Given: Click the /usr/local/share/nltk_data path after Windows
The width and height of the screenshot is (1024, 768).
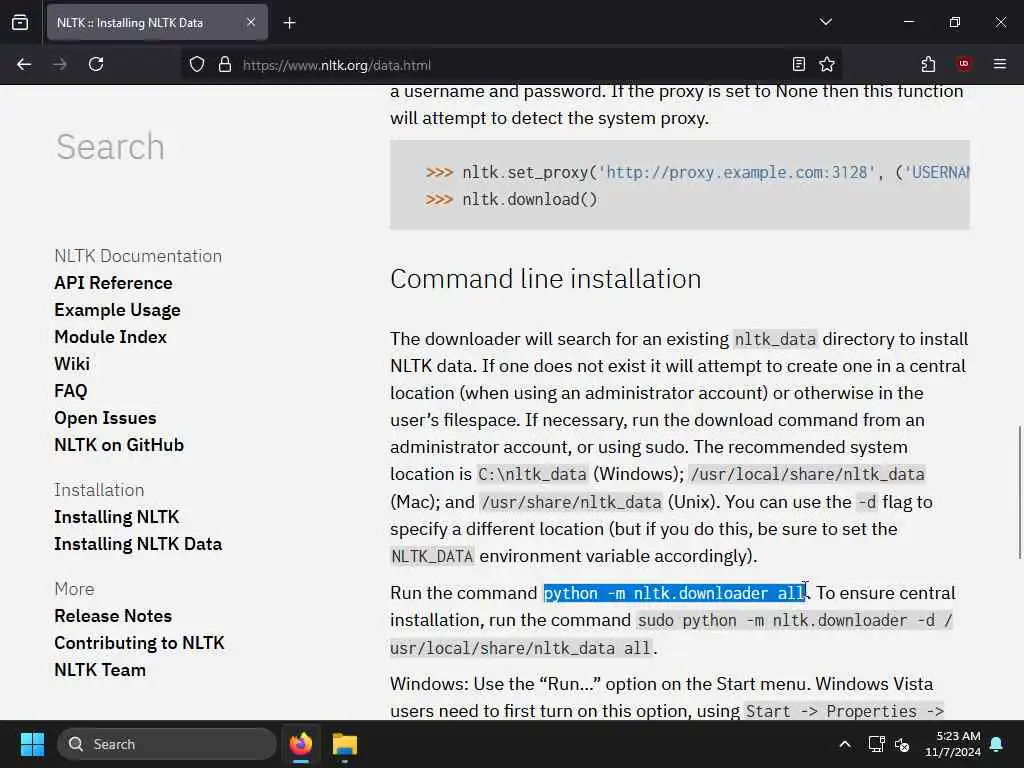Looking at the screenshot, I should (x=807, y=474).
